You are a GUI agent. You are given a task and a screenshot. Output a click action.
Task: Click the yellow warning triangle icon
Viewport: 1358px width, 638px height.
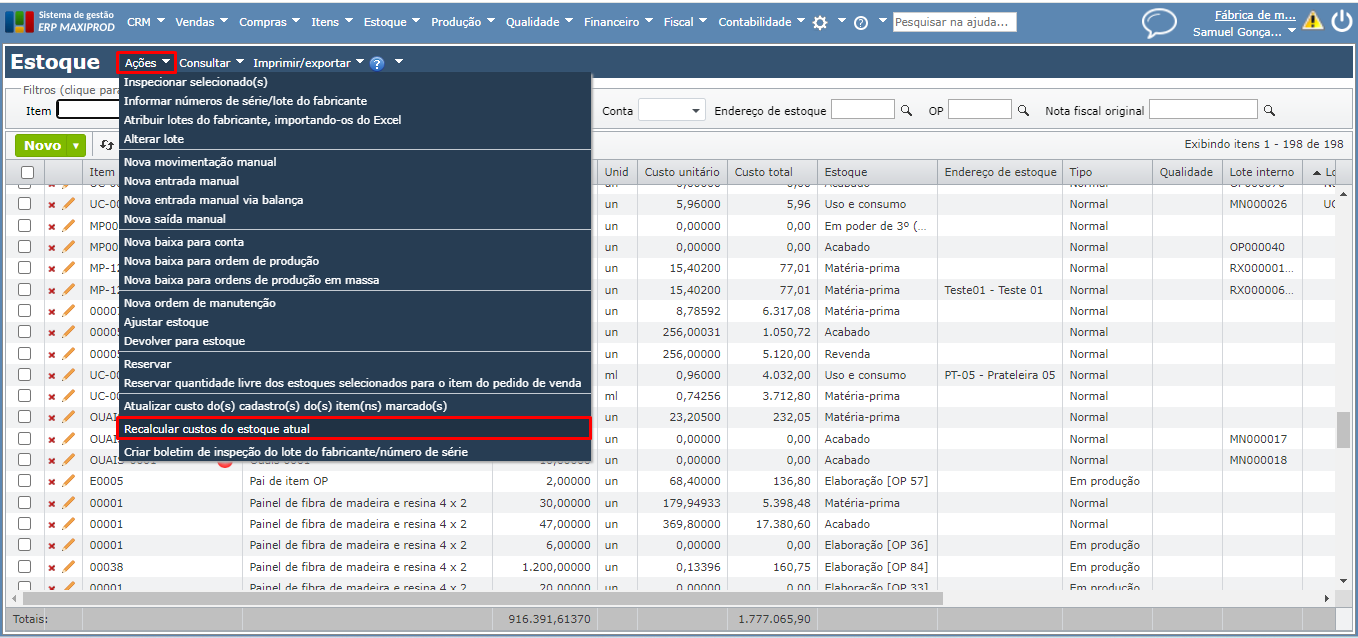tap(1312, 21)
